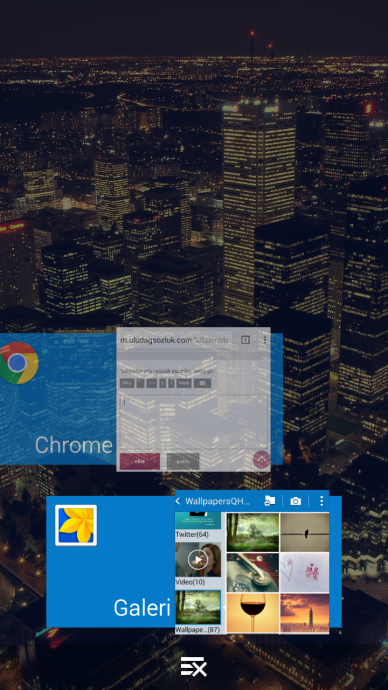Click the gray button next to ekle

(x=183, y=461)
